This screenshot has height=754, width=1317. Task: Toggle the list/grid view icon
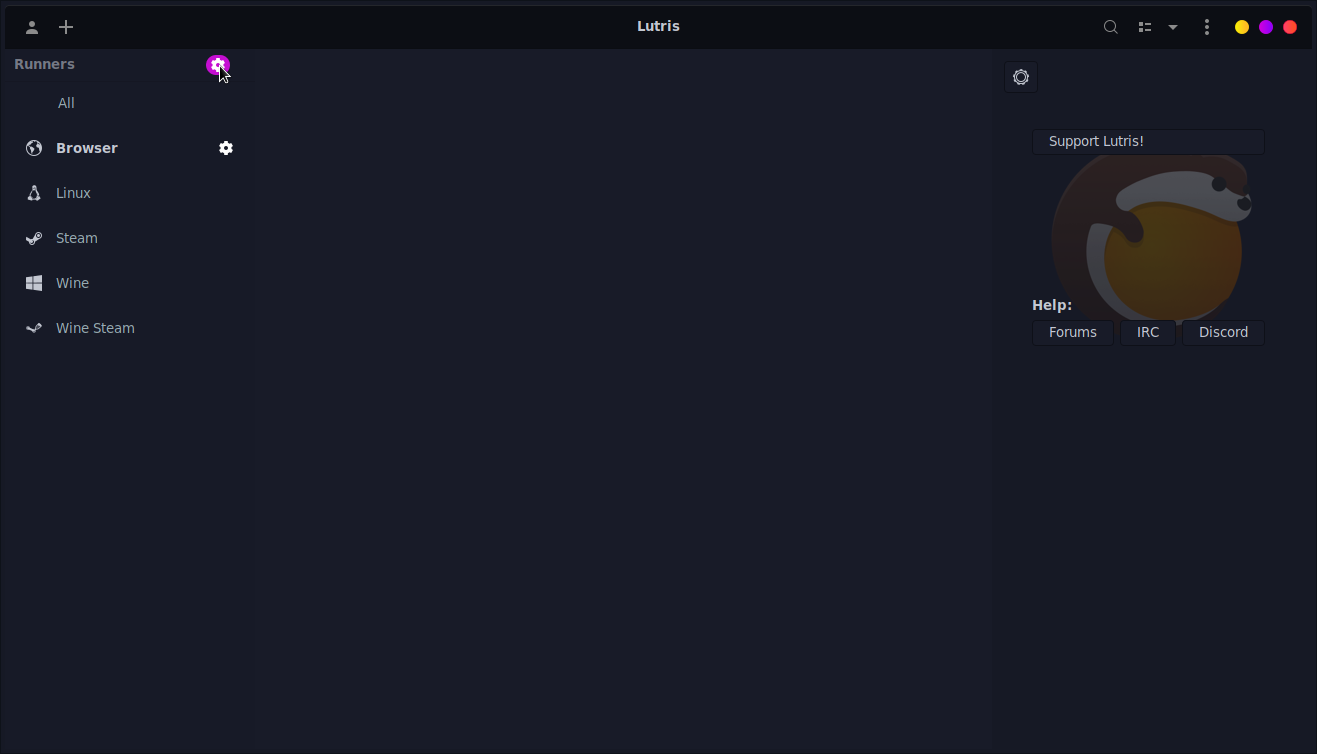click(1145, 27)
